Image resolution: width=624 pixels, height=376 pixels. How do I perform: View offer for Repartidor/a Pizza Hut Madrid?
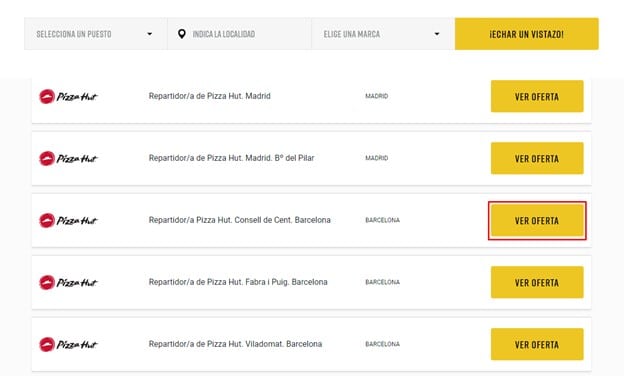537,96
